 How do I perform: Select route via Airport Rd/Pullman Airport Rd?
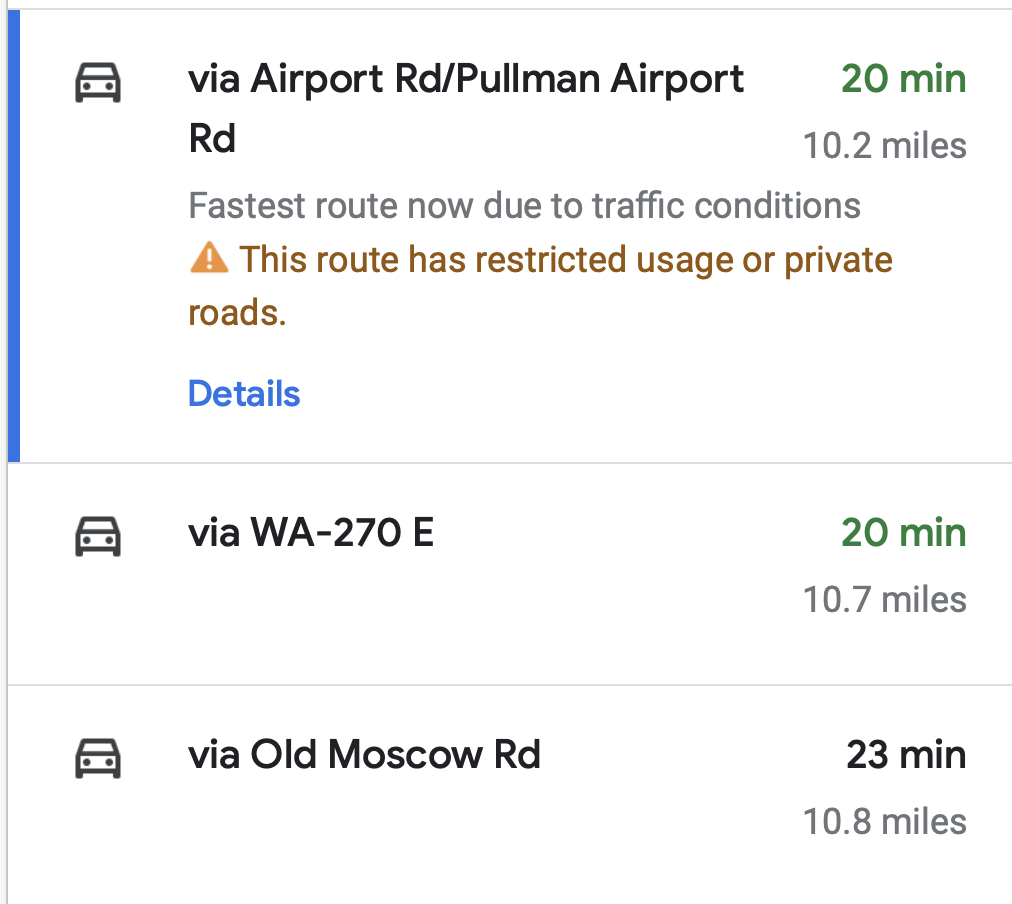[466, 79]
